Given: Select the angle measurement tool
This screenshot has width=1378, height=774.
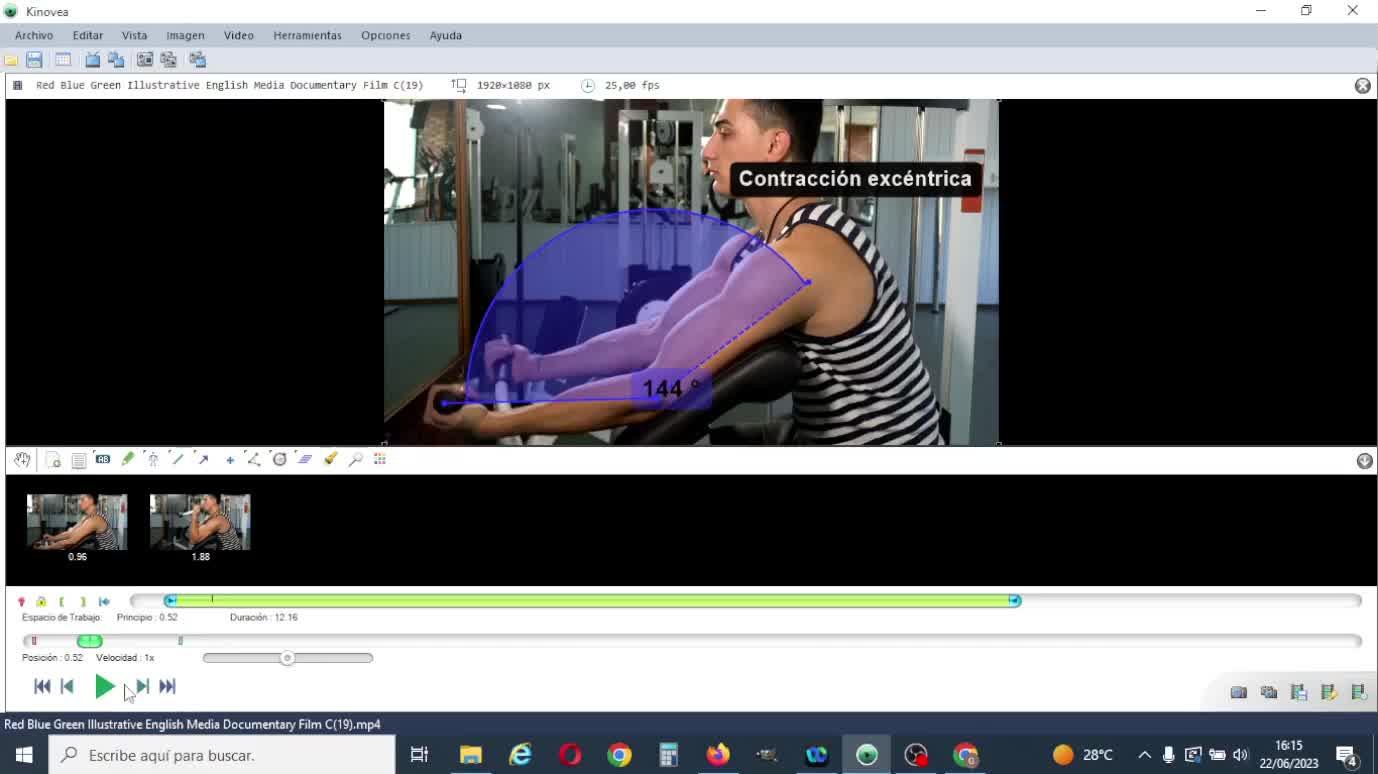Looking at the screenshot, I should click(254, 459).
